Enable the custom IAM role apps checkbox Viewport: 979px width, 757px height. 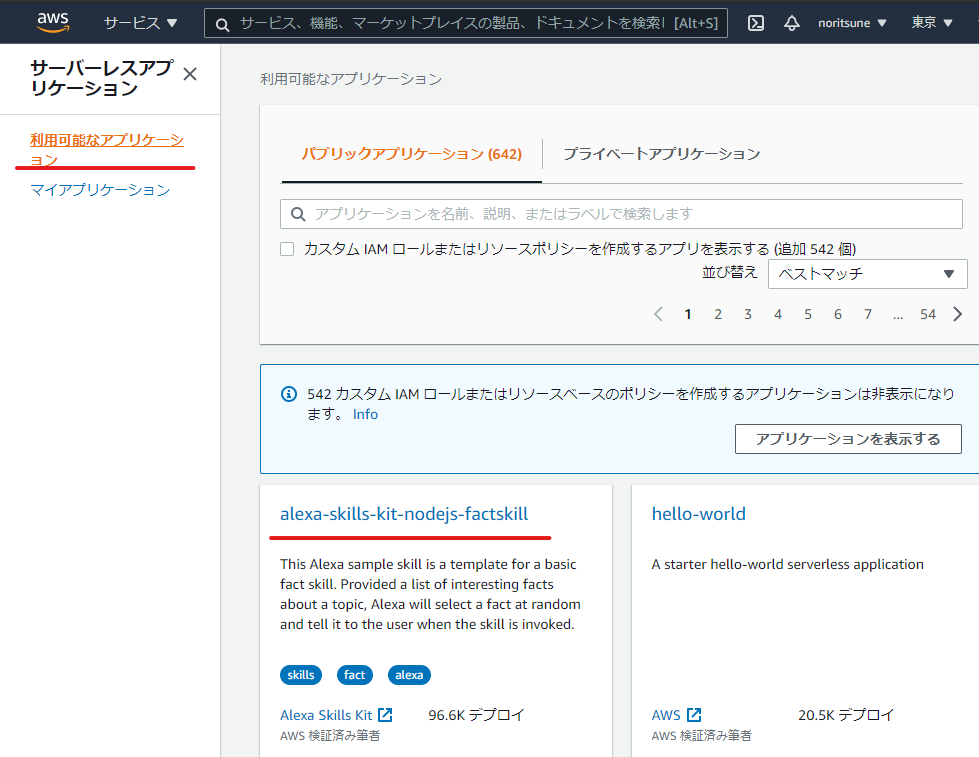287,249
